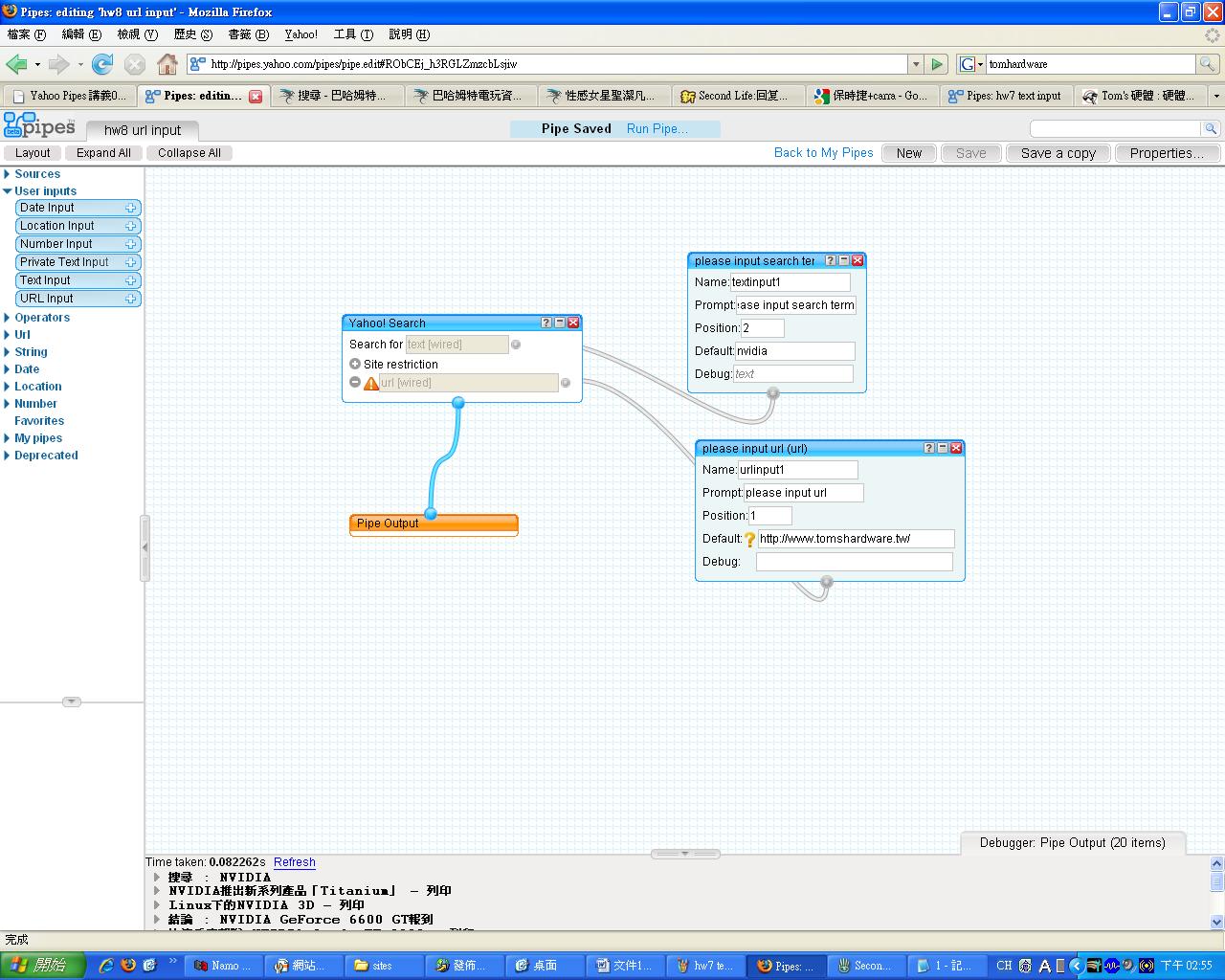This screenshot has width=1225, height=980.
Task: Click the Firefox Back arrow button
Action: [x=16, y=64]
